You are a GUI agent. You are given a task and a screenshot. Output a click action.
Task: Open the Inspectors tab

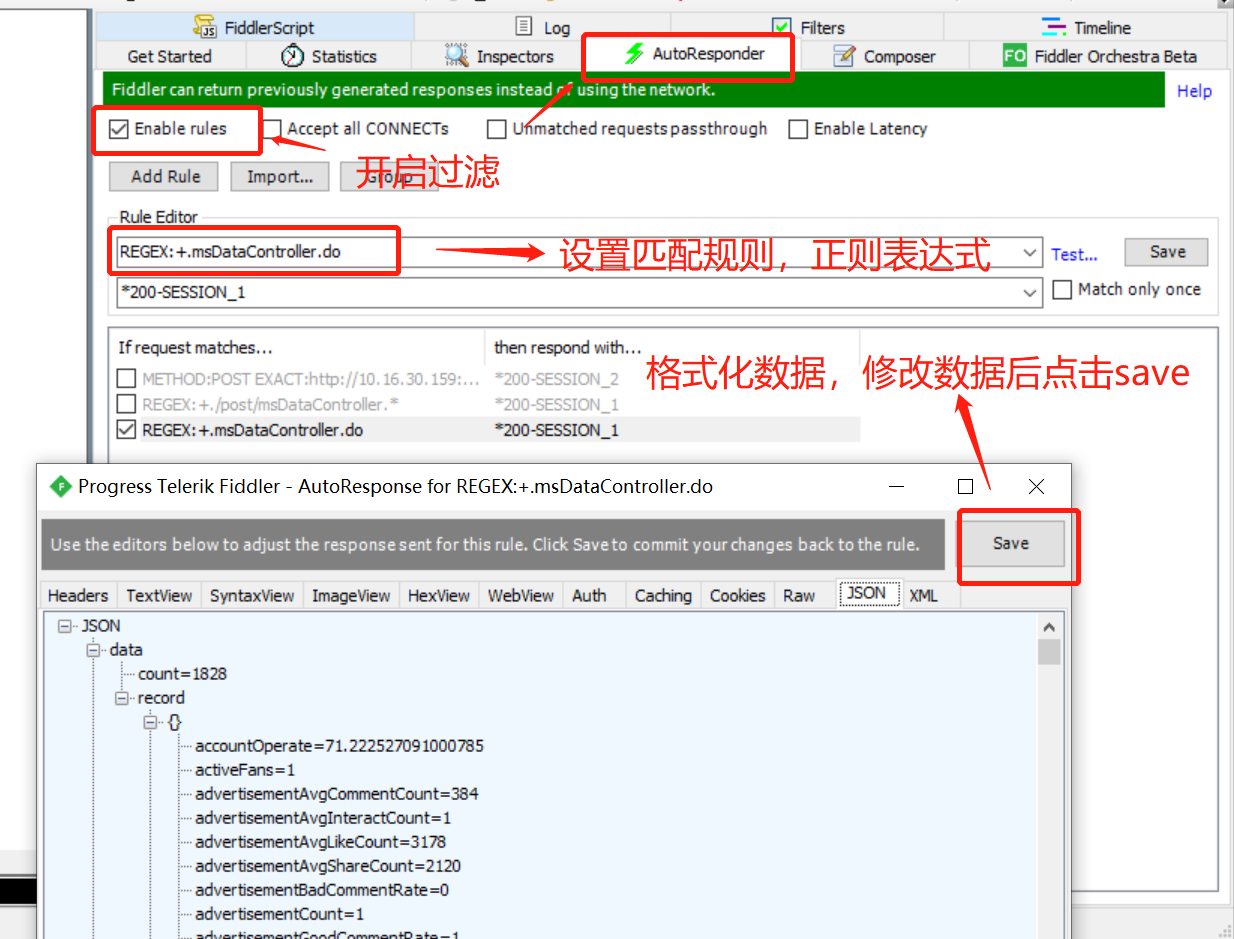(497, 56)
